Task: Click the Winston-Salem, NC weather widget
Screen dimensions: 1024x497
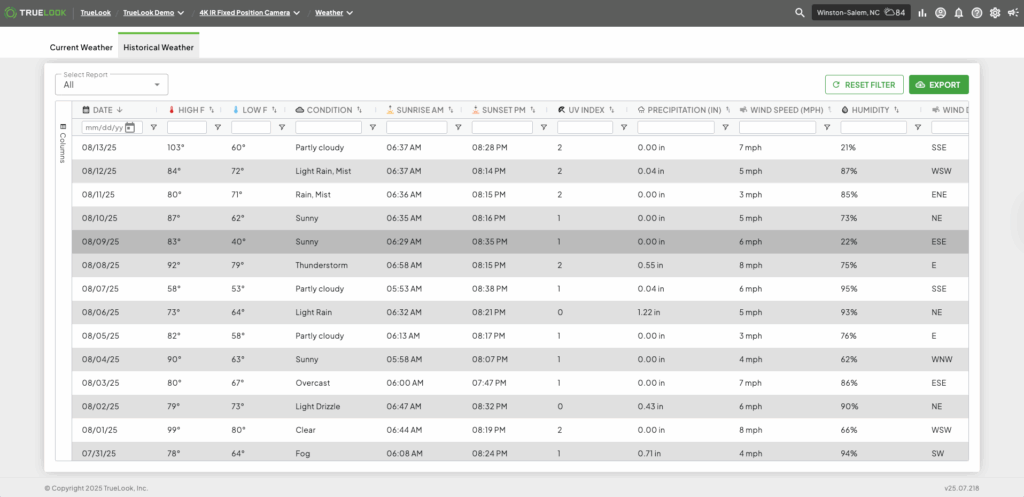Action: pyautogui.click(x=861, y=12)
